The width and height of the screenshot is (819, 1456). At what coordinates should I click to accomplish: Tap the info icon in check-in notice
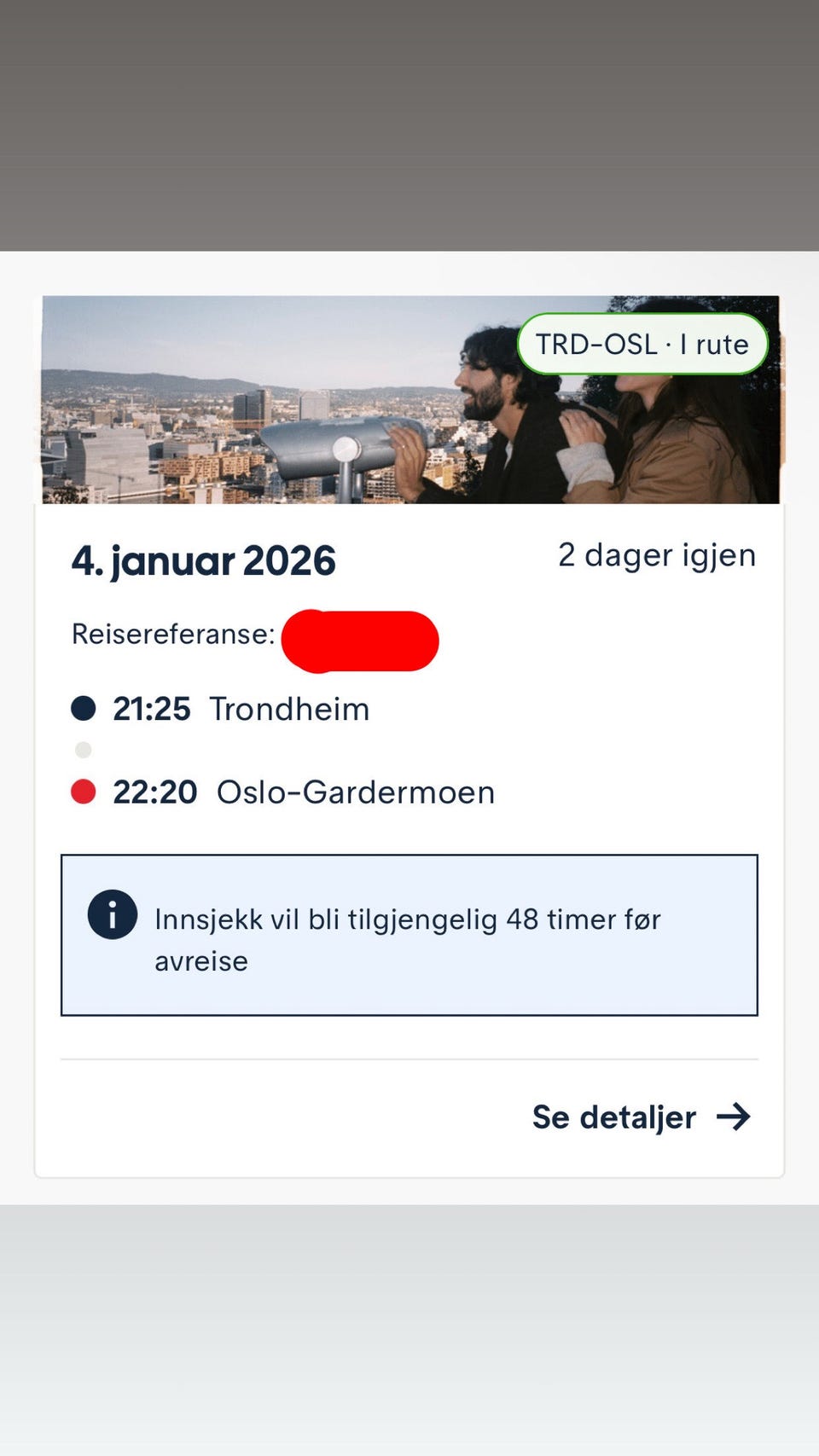[113, 914]
